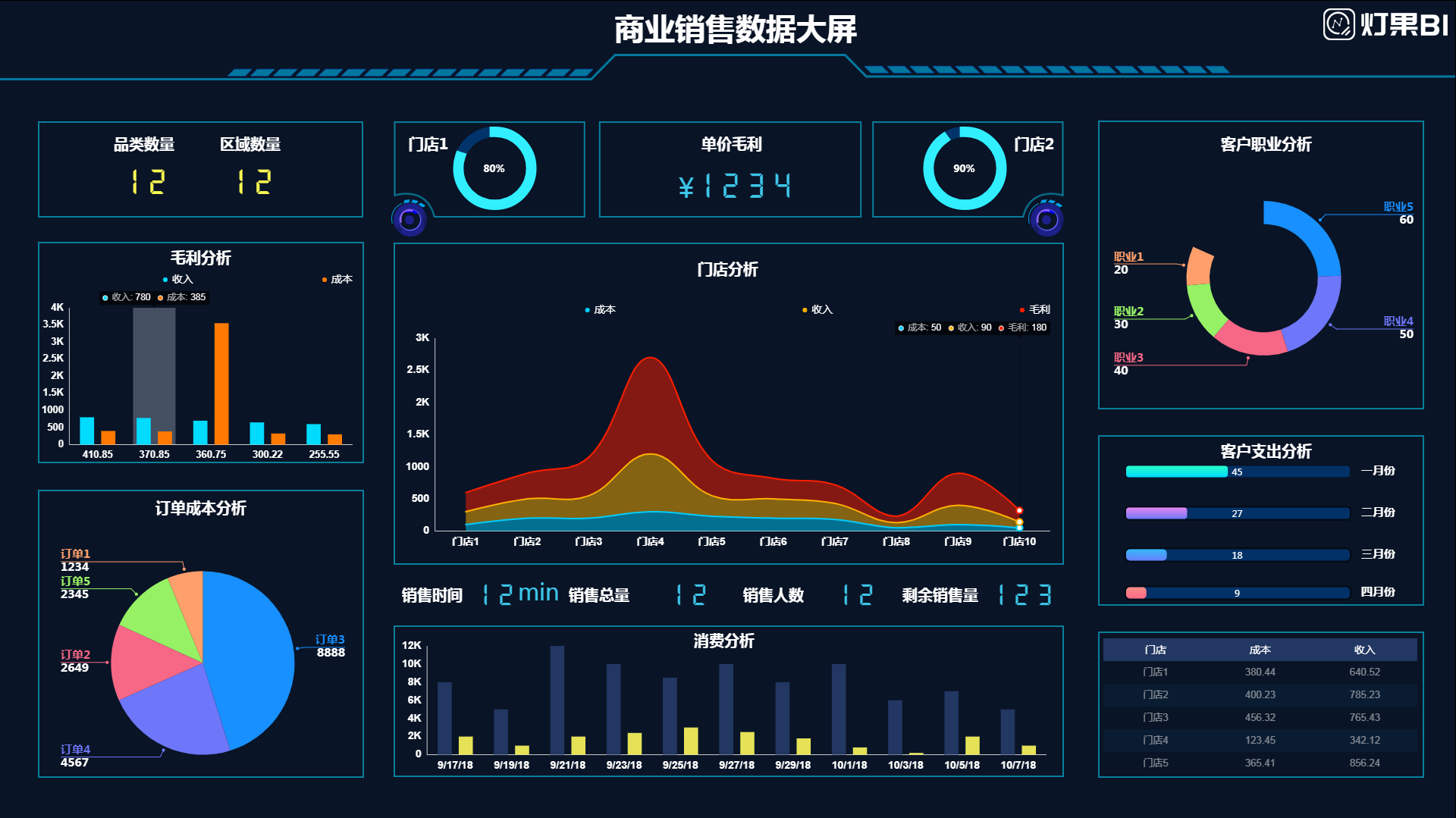Toggle the 收入 legend in 门店分析
The image size is (1456, 818).
pos(817,309)
